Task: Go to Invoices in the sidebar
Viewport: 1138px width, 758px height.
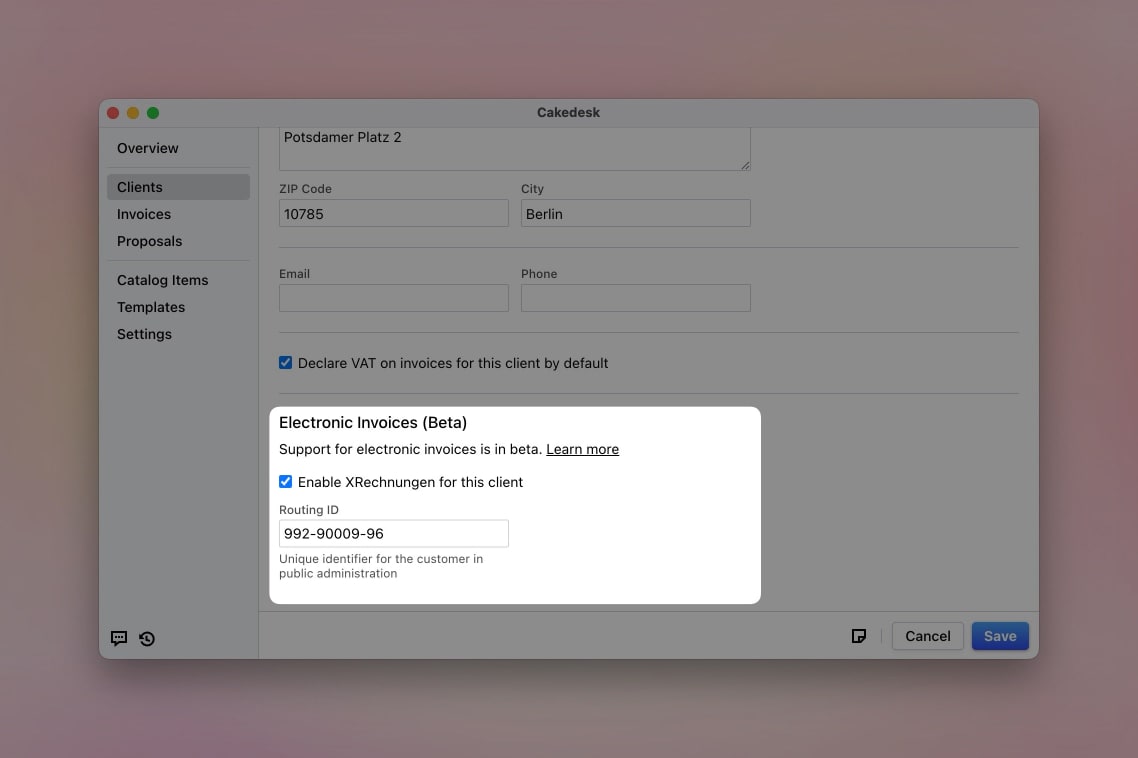Action: click(x=144, y=214)
